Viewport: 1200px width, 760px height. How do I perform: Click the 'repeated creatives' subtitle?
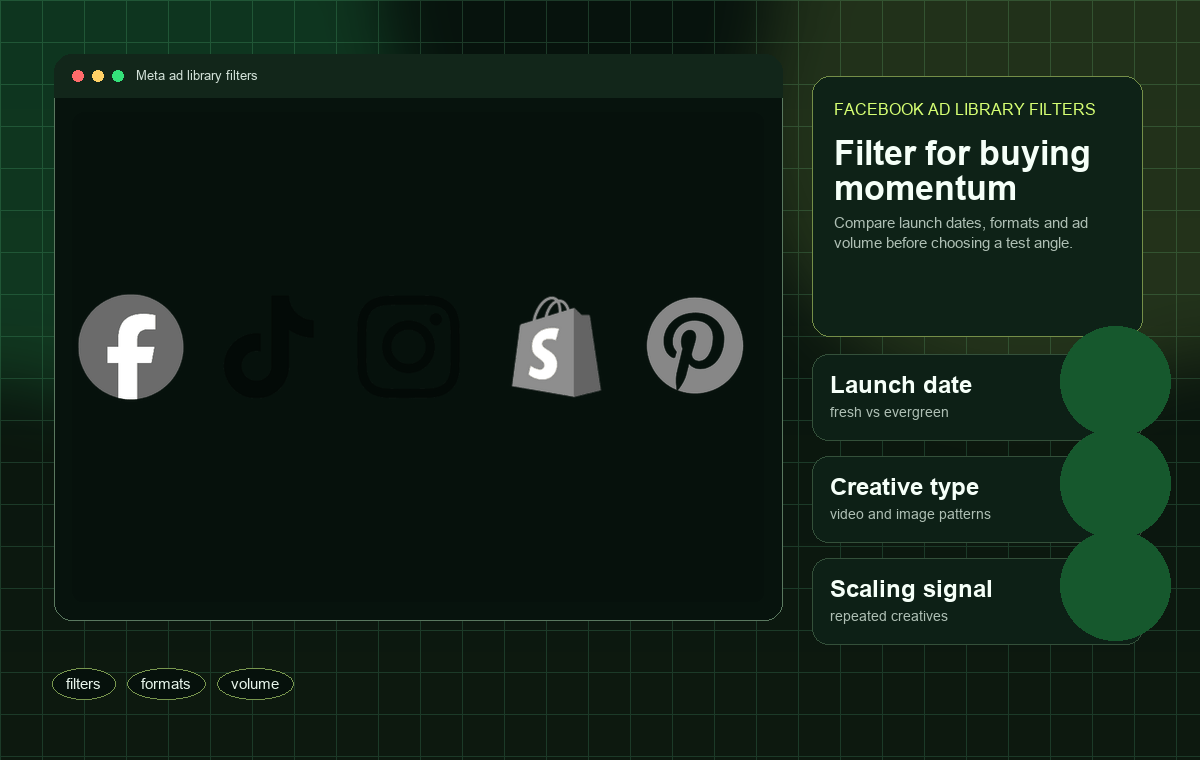tap(889, 616)
